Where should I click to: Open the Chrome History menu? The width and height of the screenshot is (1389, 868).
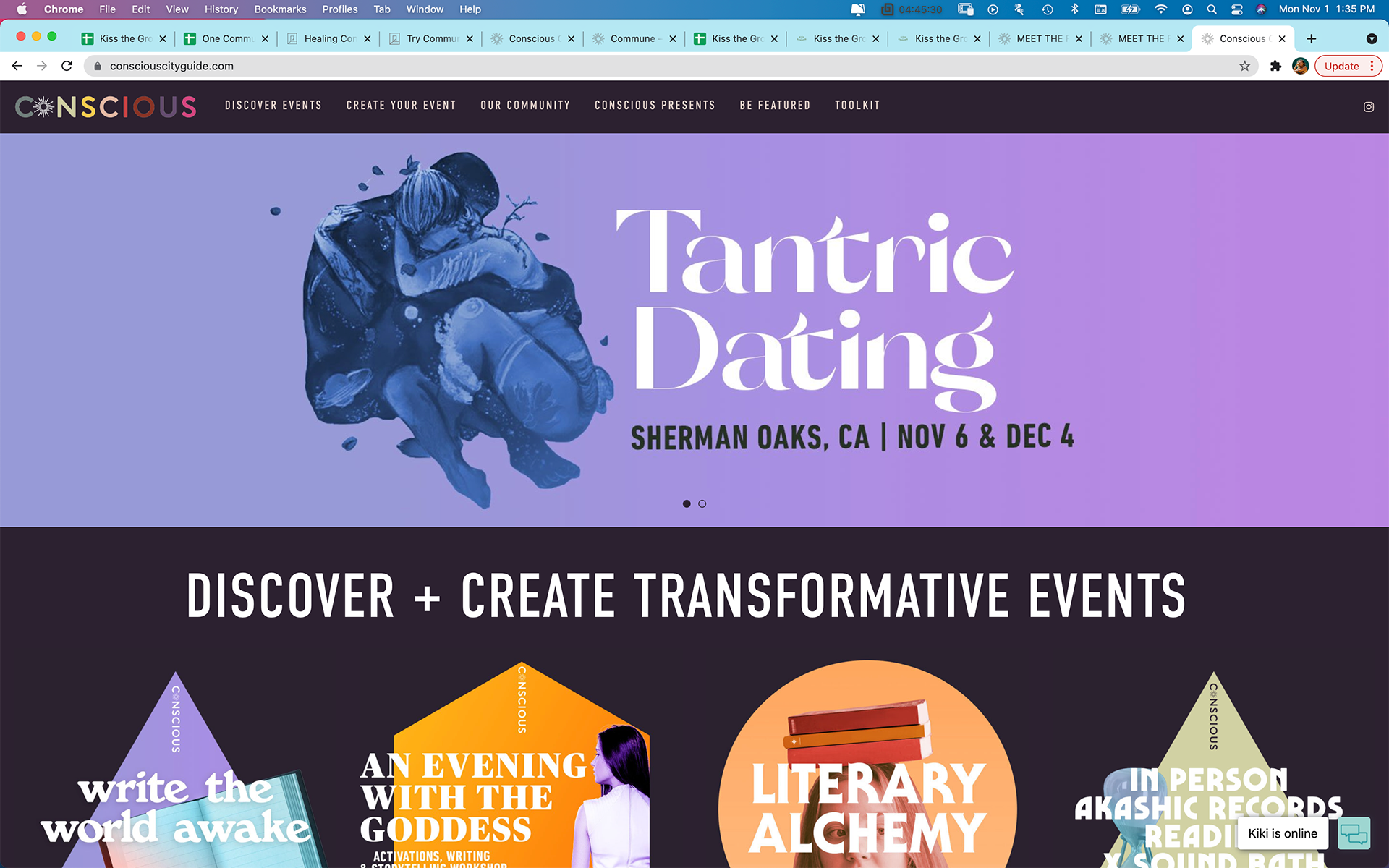(221, 9)
